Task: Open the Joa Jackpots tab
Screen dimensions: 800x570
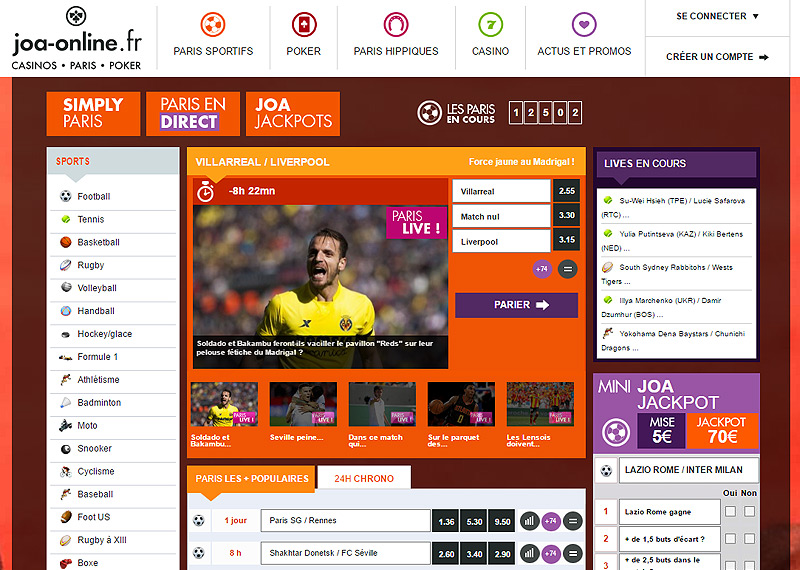Action: 293,114
